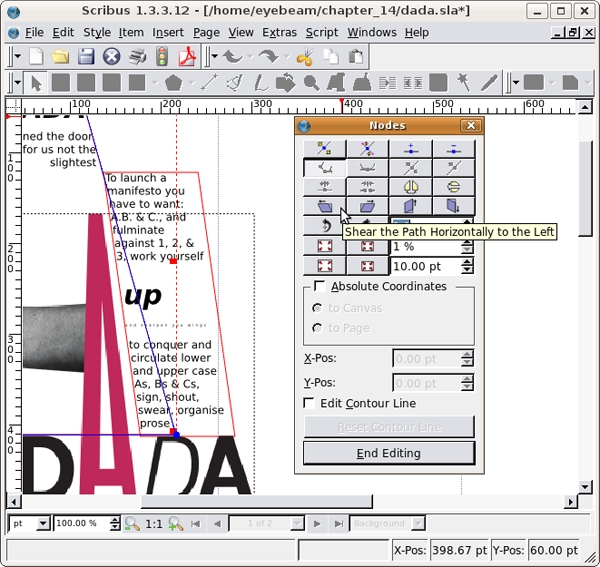Adjust the 10.00 pt scaling stepper
This screenshot has height=567, width=600.
(x=467, y=266)
